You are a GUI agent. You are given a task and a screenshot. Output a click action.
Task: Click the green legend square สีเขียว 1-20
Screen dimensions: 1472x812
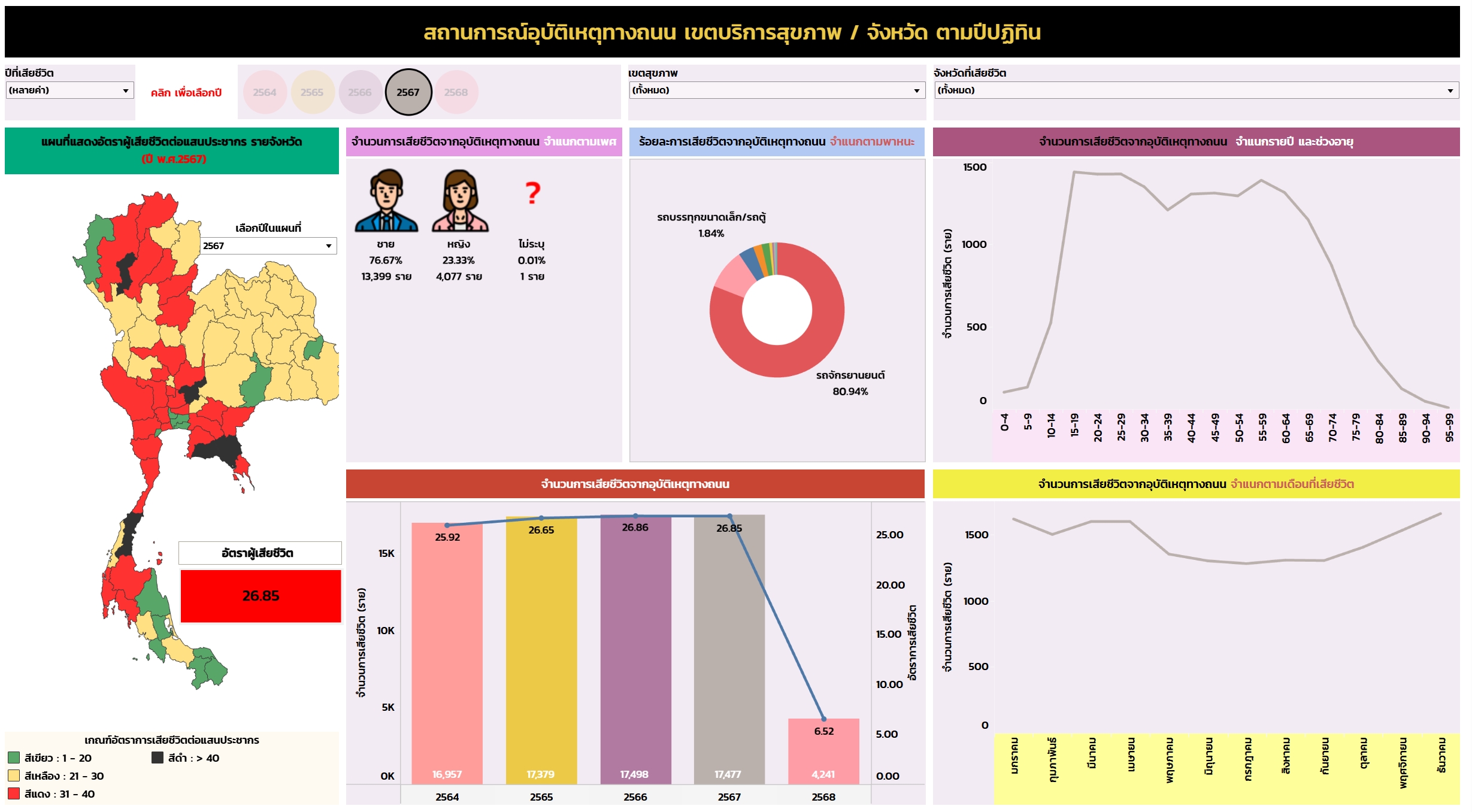(14, 758)
